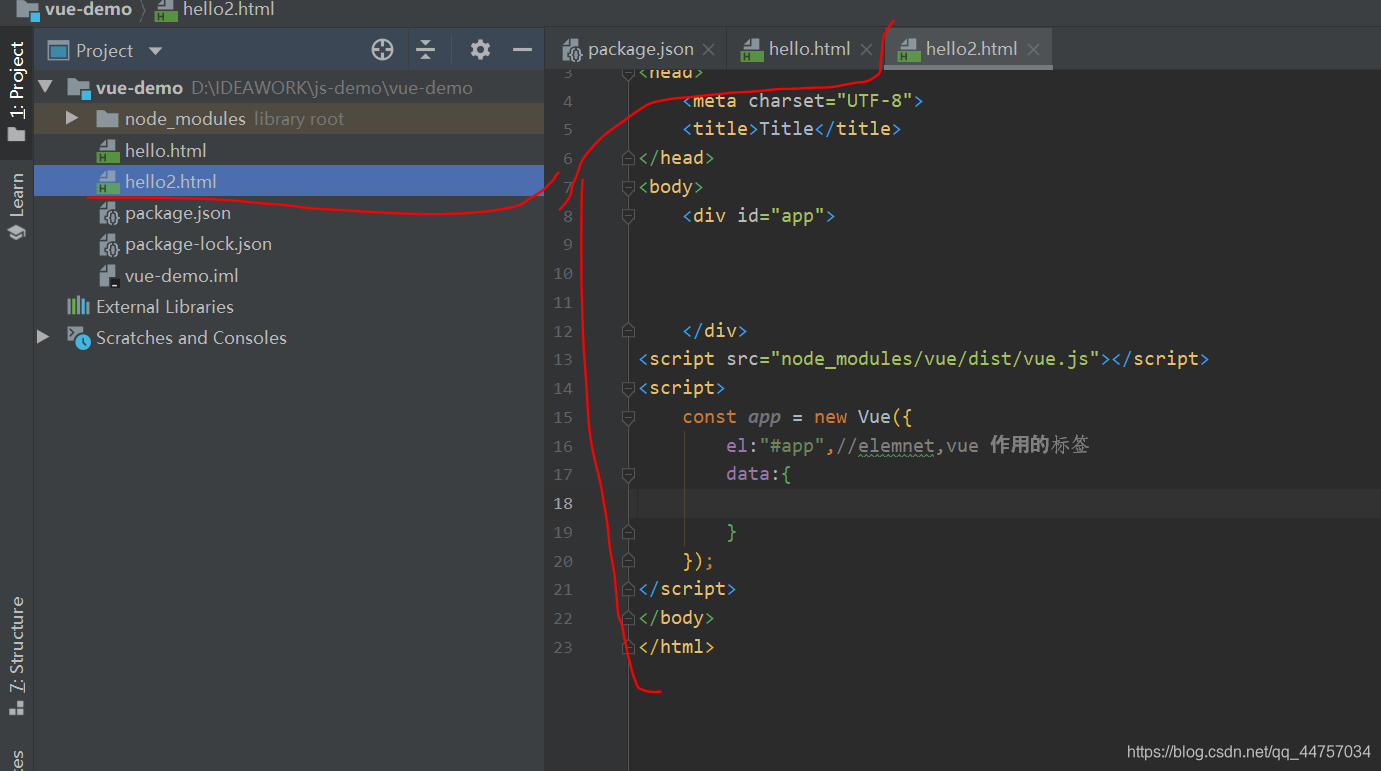Image resolution: width=1381 pixels, height=771 pixels.
Task: Close the hello.html editor tab
Action: (x=866, y=50)
